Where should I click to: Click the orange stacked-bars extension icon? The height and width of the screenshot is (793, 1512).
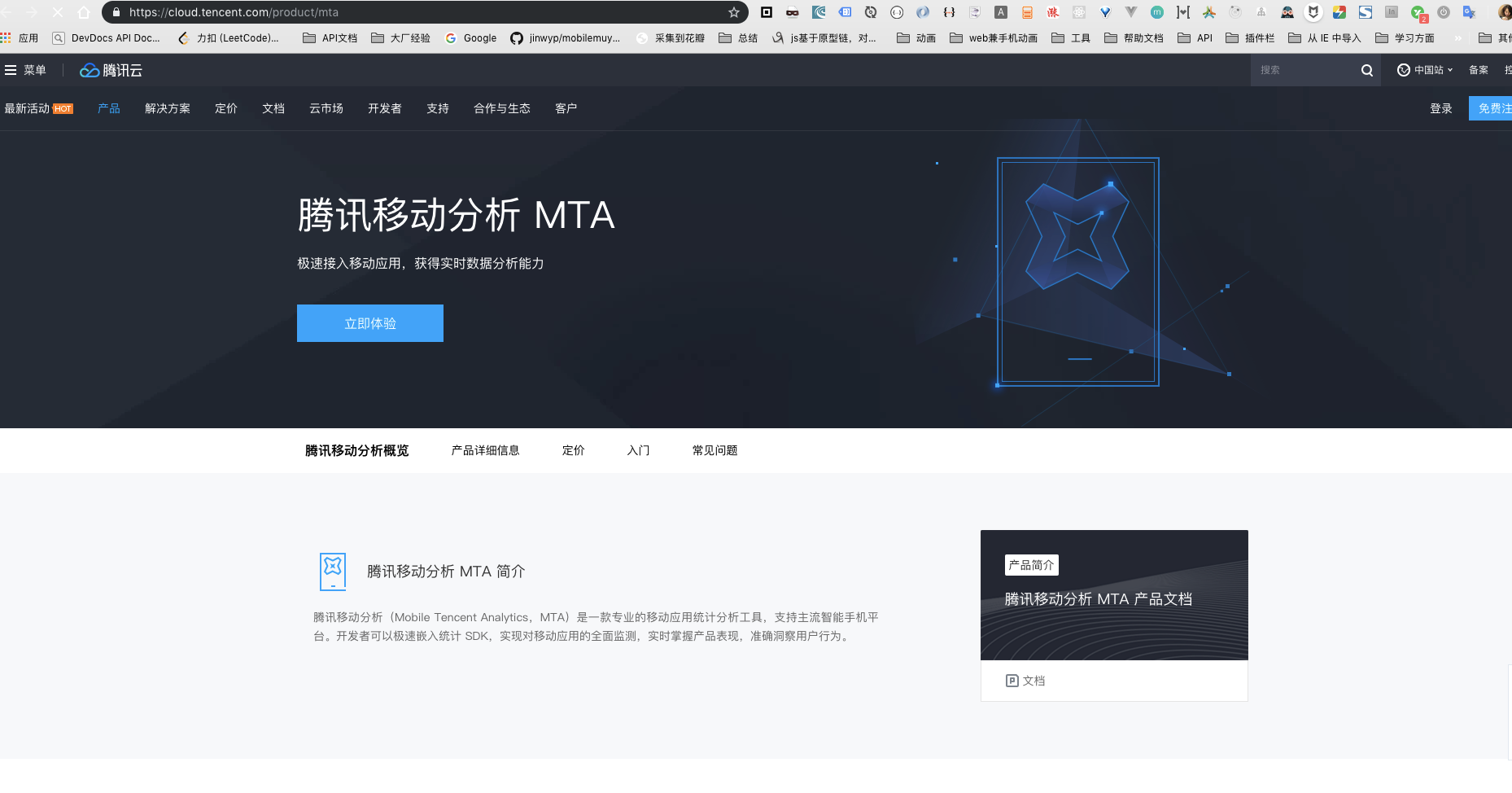click(1027, 12)
